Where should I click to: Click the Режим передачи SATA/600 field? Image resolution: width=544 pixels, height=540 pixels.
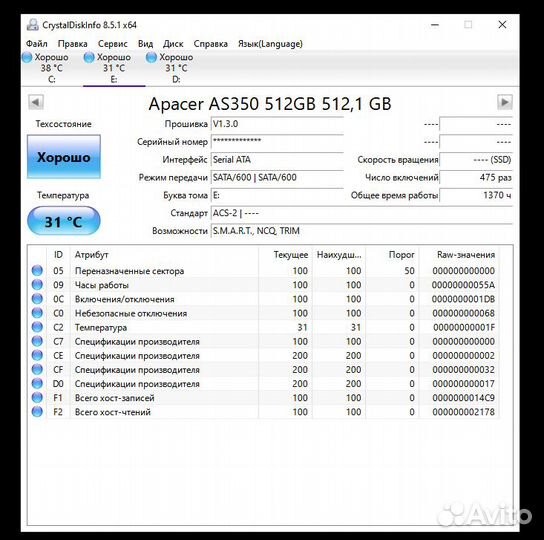[x=277, y=177]
